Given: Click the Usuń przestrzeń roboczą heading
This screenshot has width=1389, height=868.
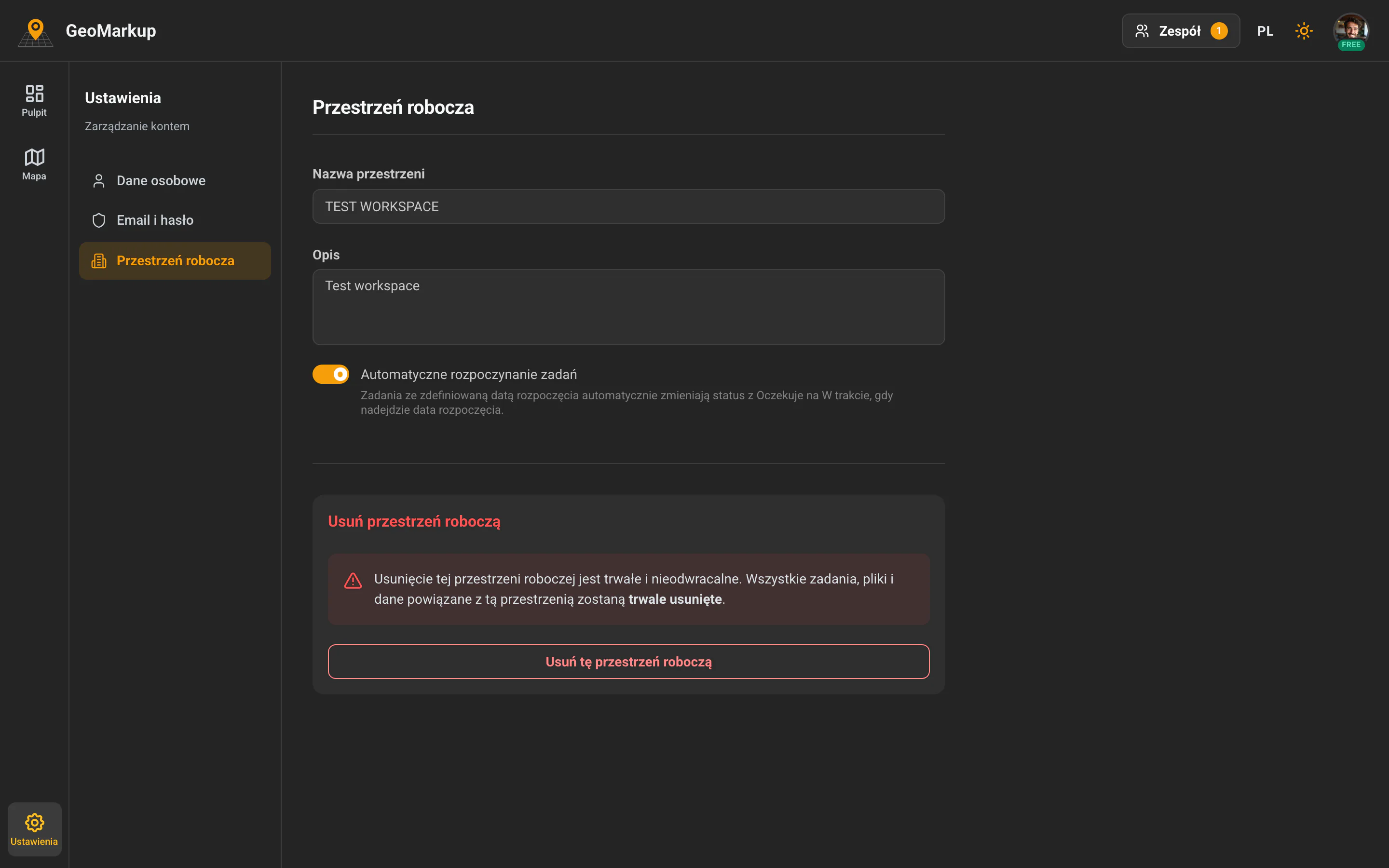Looking at the screenshot, I should point(414,521).
